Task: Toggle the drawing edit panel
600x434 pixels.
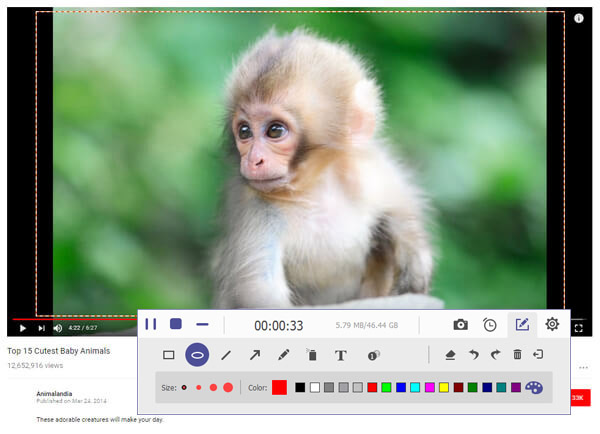Action: tap(521, 325)
